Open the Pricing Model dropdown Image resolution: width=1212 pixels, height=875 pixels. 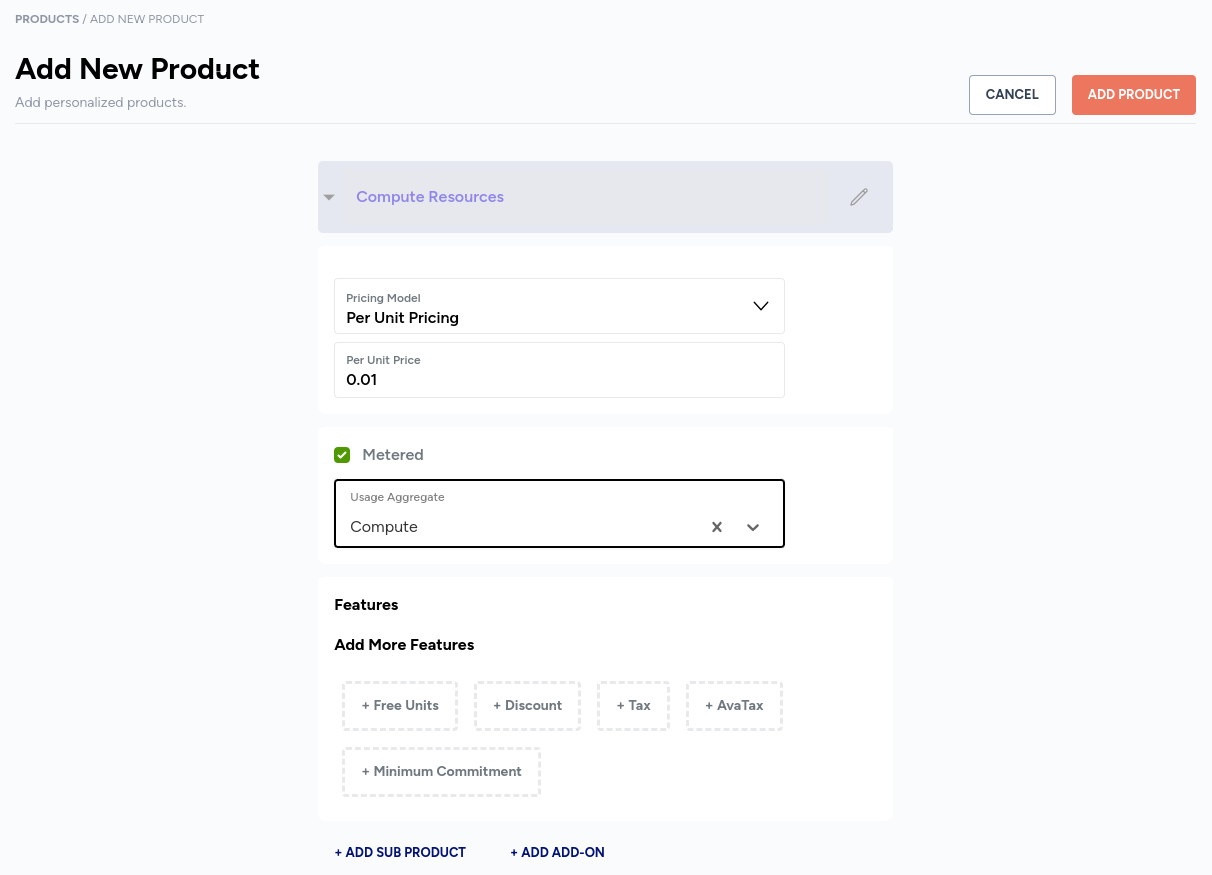click(559, 306)
